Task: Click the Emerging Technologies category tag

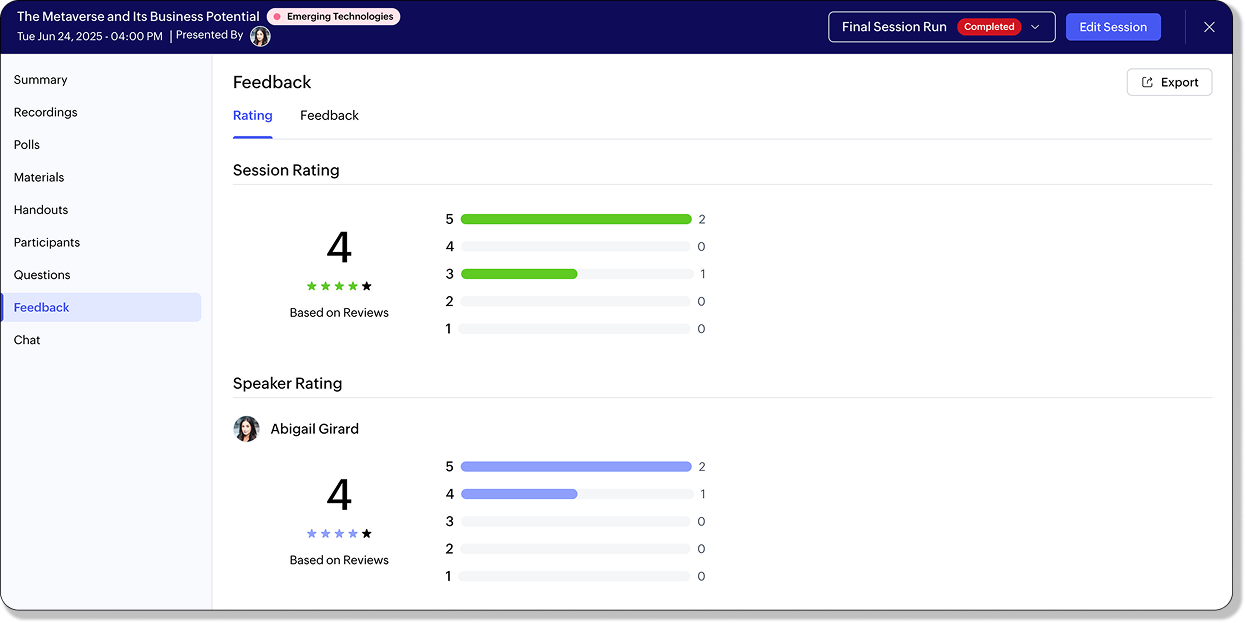Action: (333, 17)
